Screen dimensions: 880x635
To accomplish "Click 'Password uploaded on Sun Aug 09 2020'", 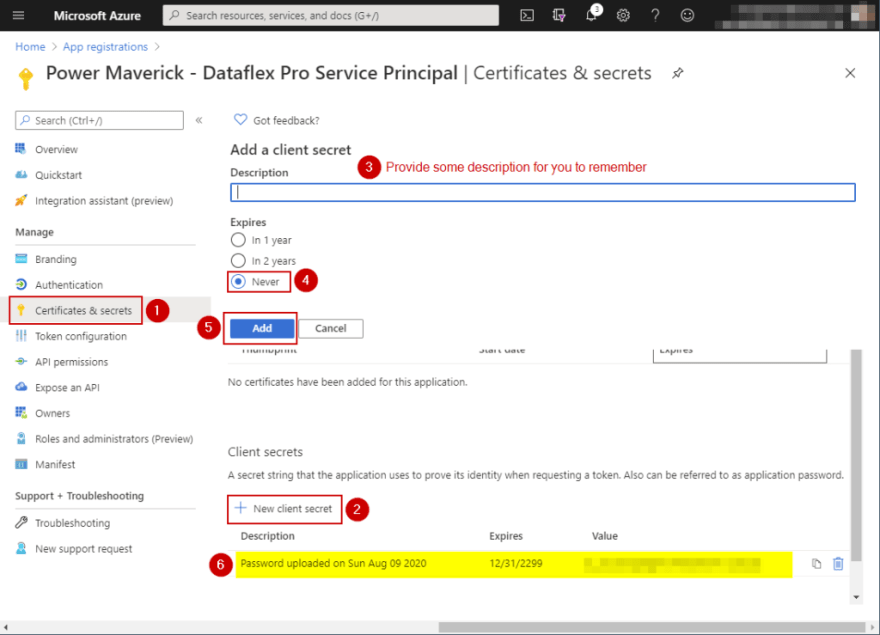I will (333, 563).
